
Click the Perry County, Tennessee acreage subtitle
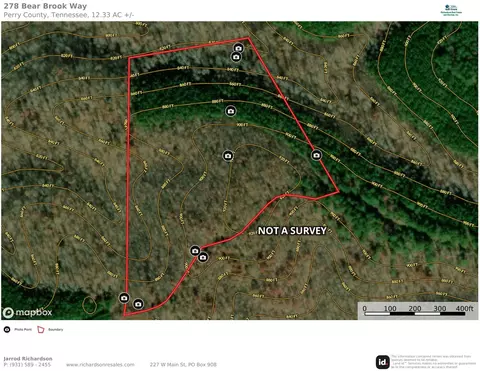69,15
